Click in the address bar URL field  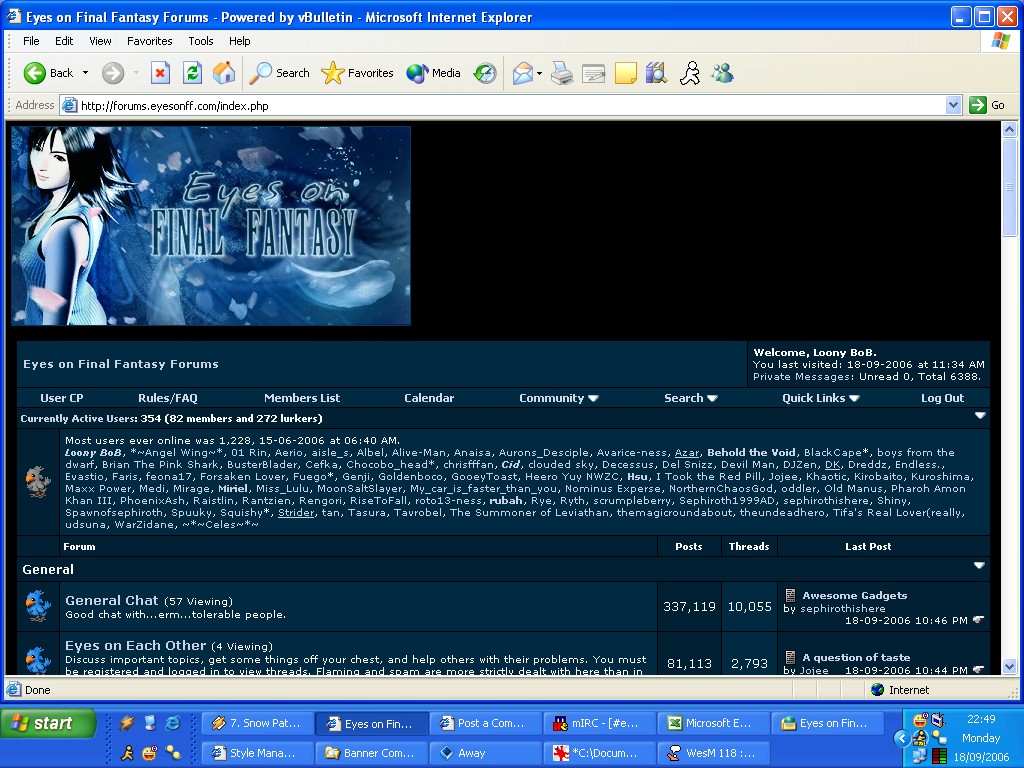[x=503, y=105]
